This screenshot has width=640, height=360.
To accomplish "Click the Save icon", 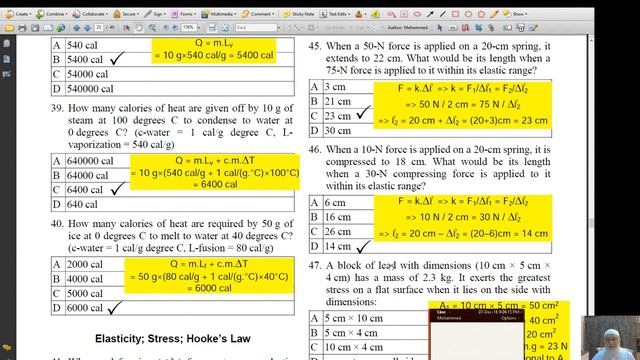I will [35, 28].
